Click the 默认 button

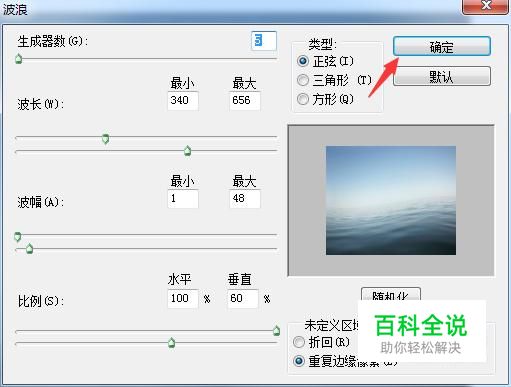442,76
